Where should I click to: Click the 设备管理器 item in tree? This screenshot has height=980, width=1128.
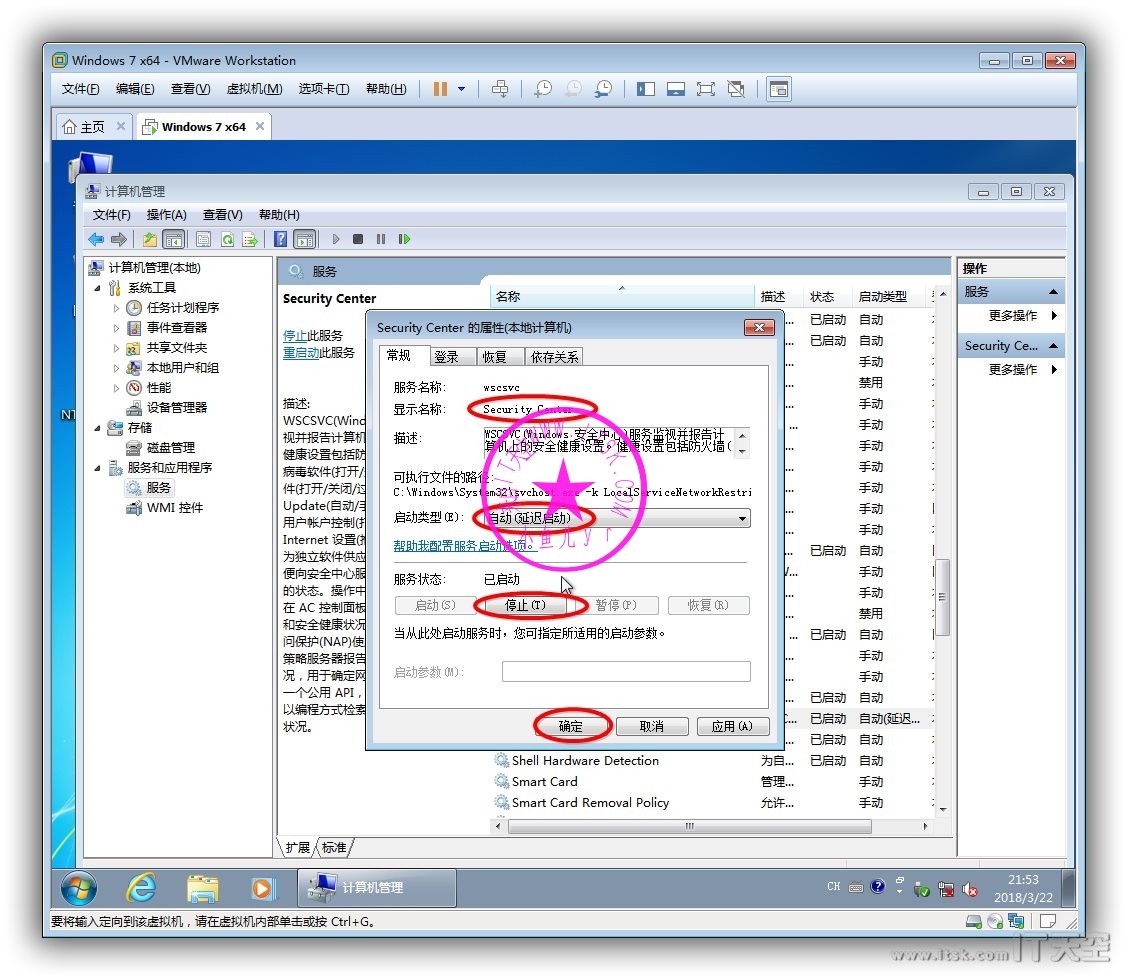[177, 408]
